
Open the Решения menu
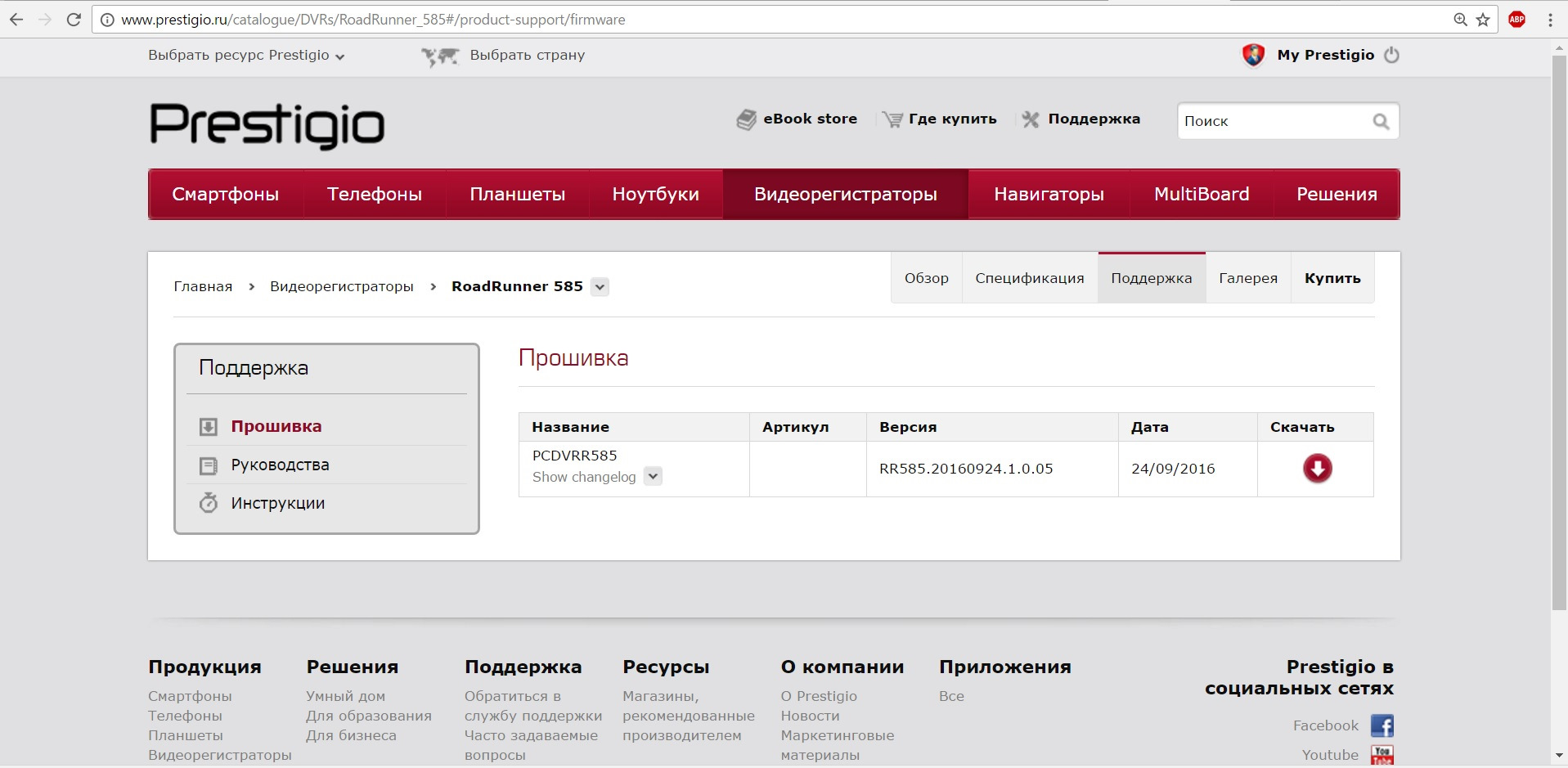coord(1337,195)
